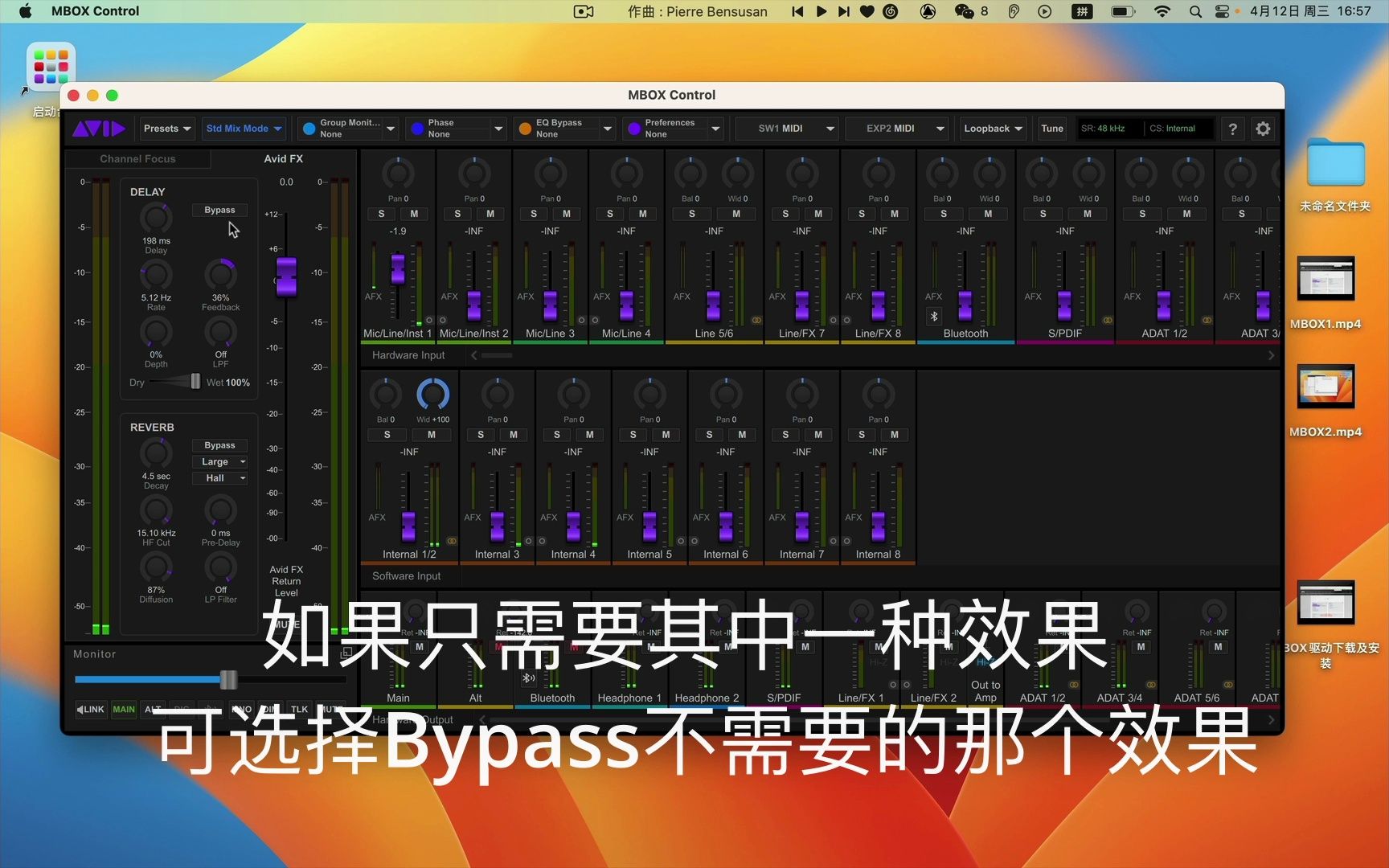Mute the Mic/Line/Inst 2 channel
This screenshot has width=1389, height=868.
[x=490, y=214]
